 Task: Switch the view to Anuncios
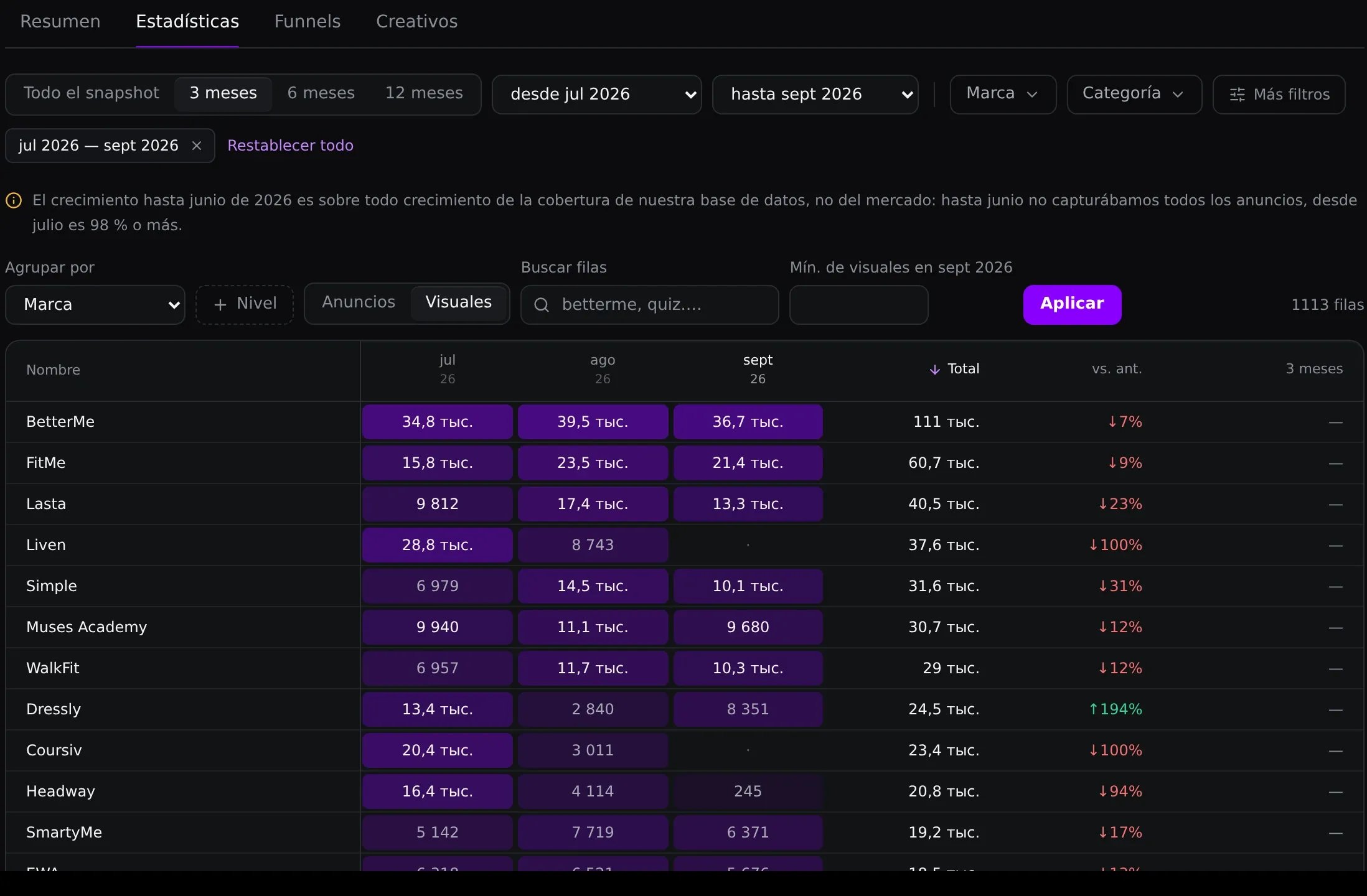click(359, 302)
